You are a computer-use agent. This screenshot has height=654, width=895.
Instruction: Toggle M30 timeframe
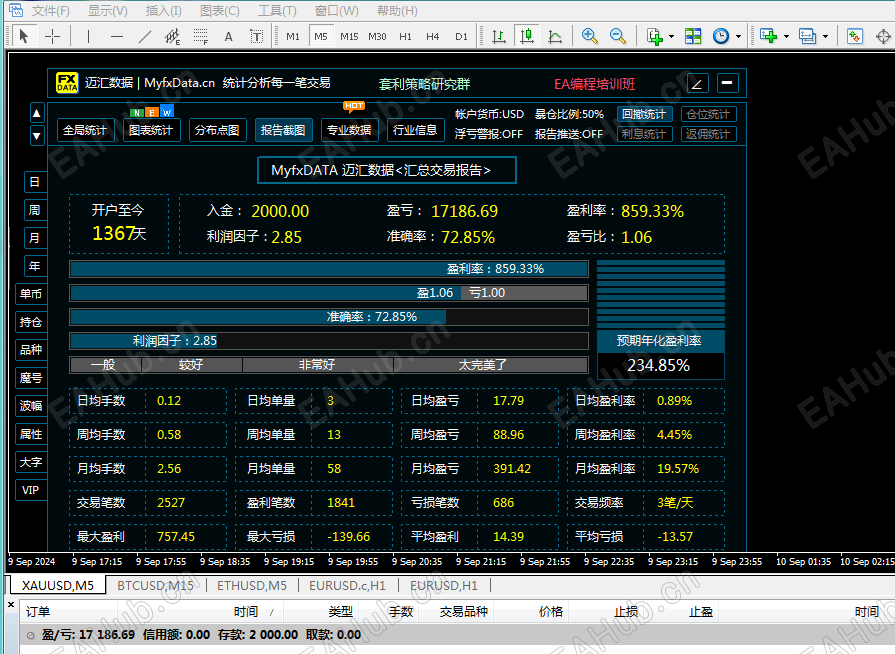pyautogui.click(x=377, y=37)
